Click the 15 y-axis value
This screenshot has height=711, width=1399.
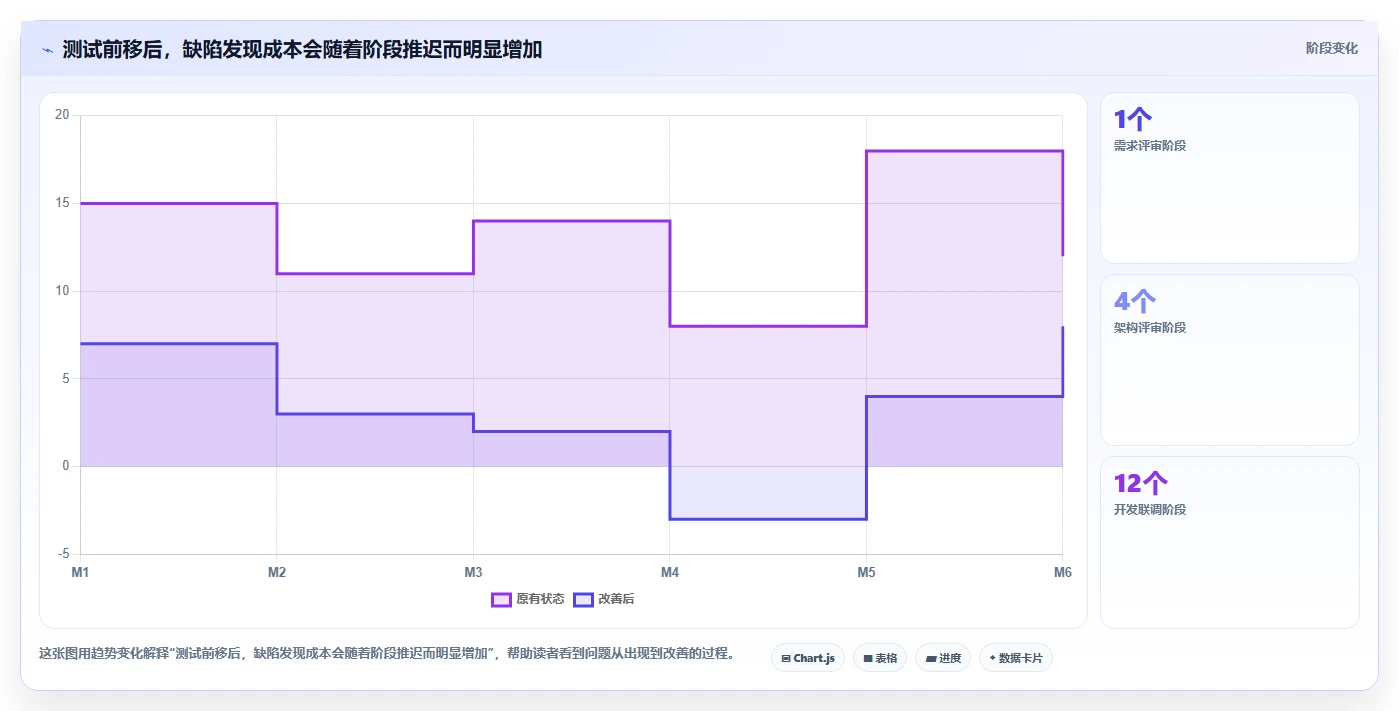click(62, 203)
